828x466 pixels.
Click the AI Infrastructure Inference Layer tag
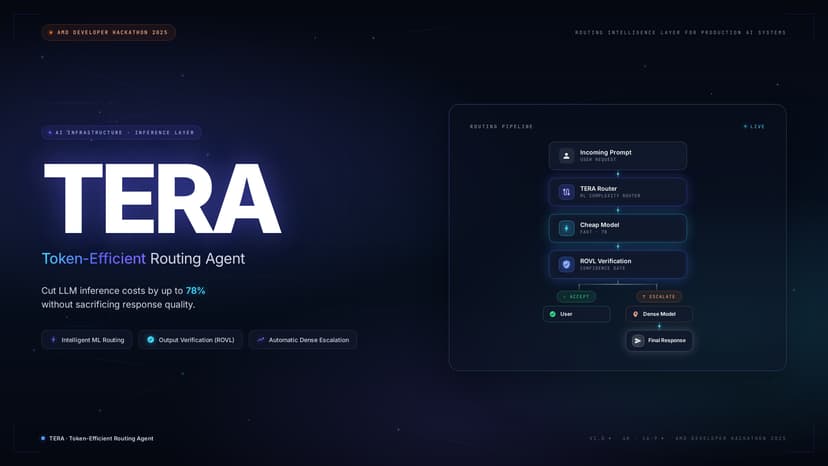[121, 133]
